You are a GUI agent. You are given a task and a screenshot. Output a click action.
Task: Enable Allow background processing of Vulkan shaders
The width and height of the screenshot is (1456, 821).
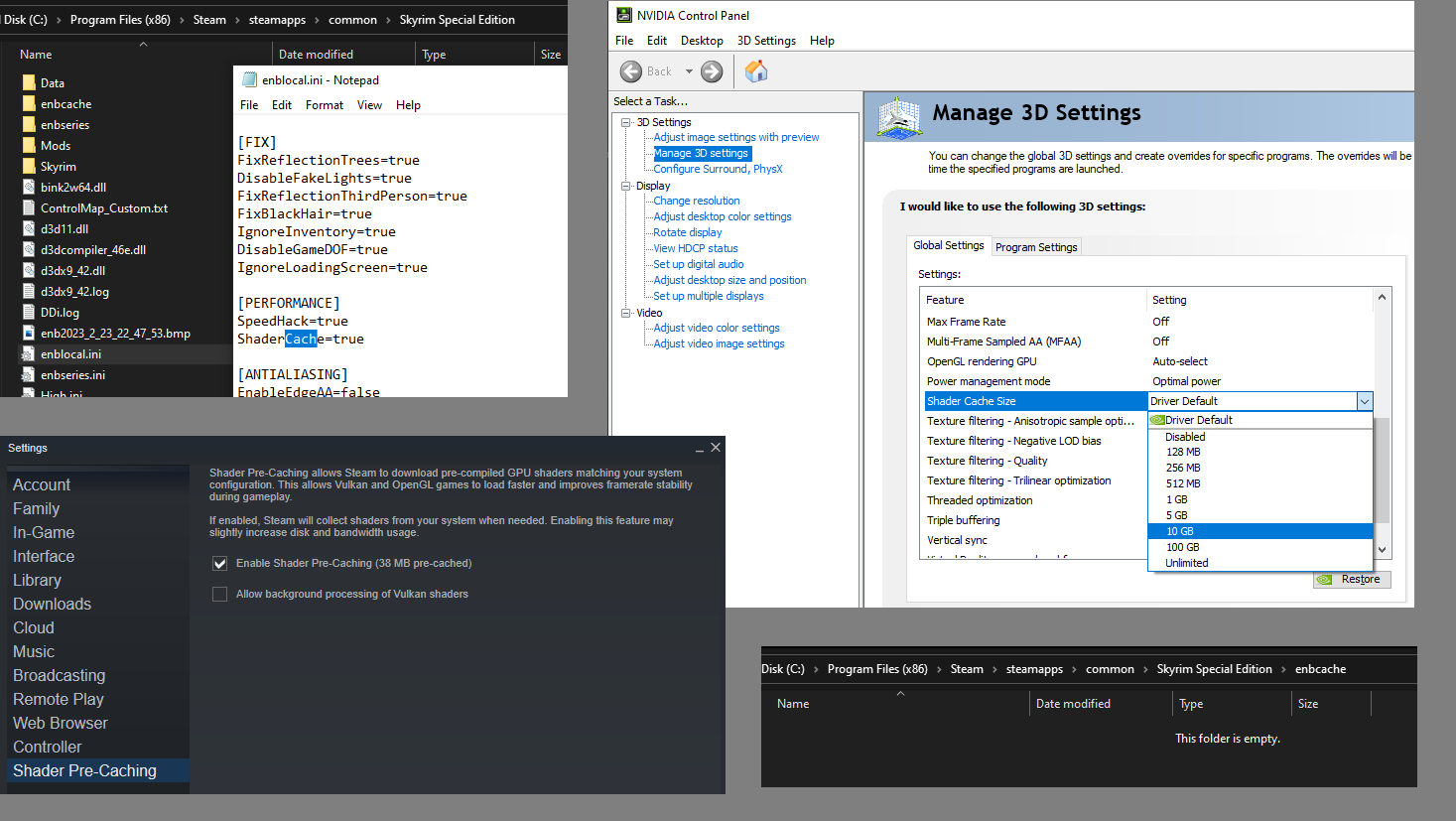pyautogui.click(x=220, y=595)
